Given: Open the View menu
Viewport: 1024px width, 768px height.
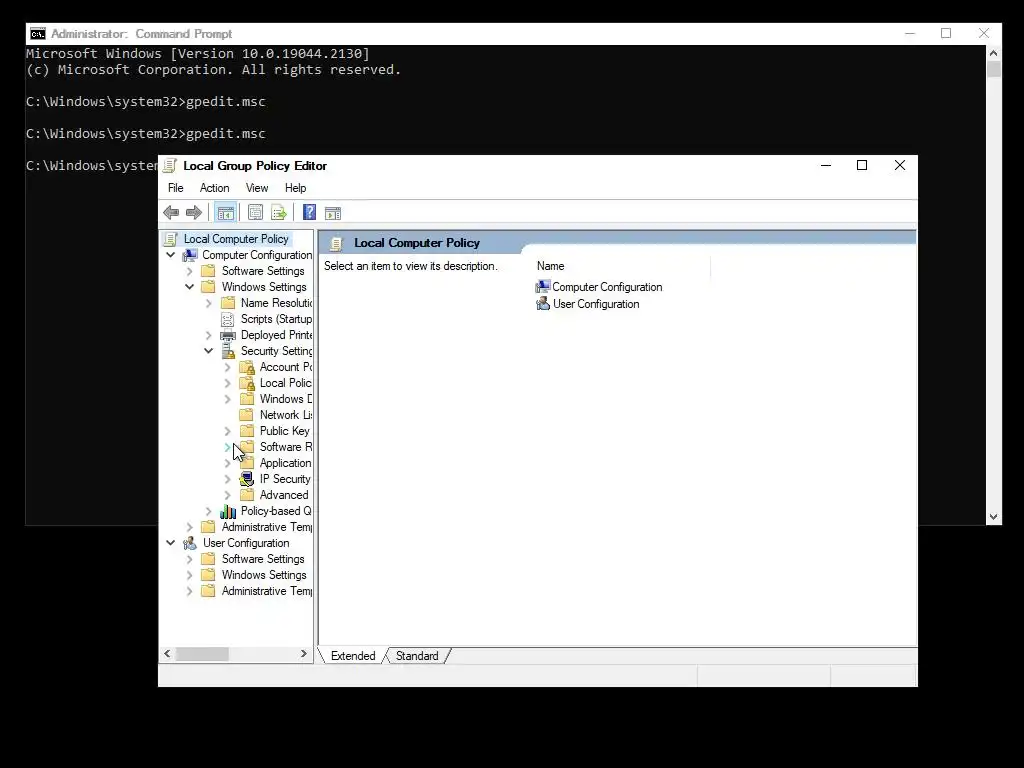Looking at the screenshot, I should (257, 188).
